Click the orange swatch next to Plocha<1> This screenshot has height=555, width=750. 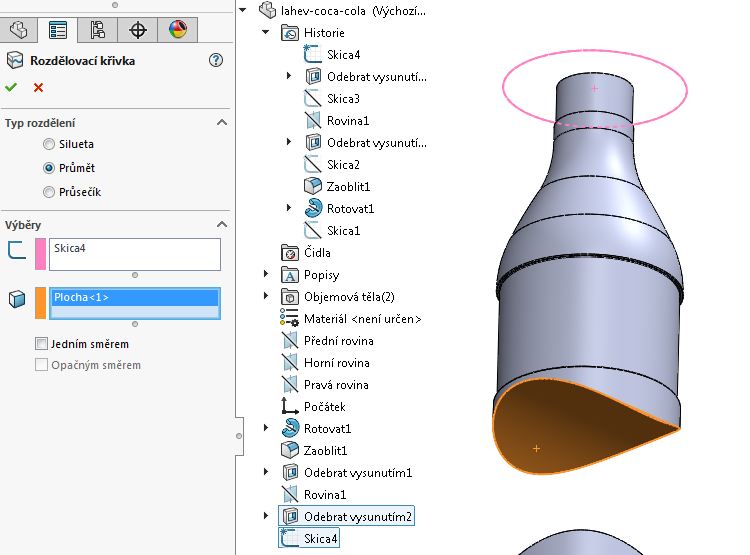coord(41,303)
